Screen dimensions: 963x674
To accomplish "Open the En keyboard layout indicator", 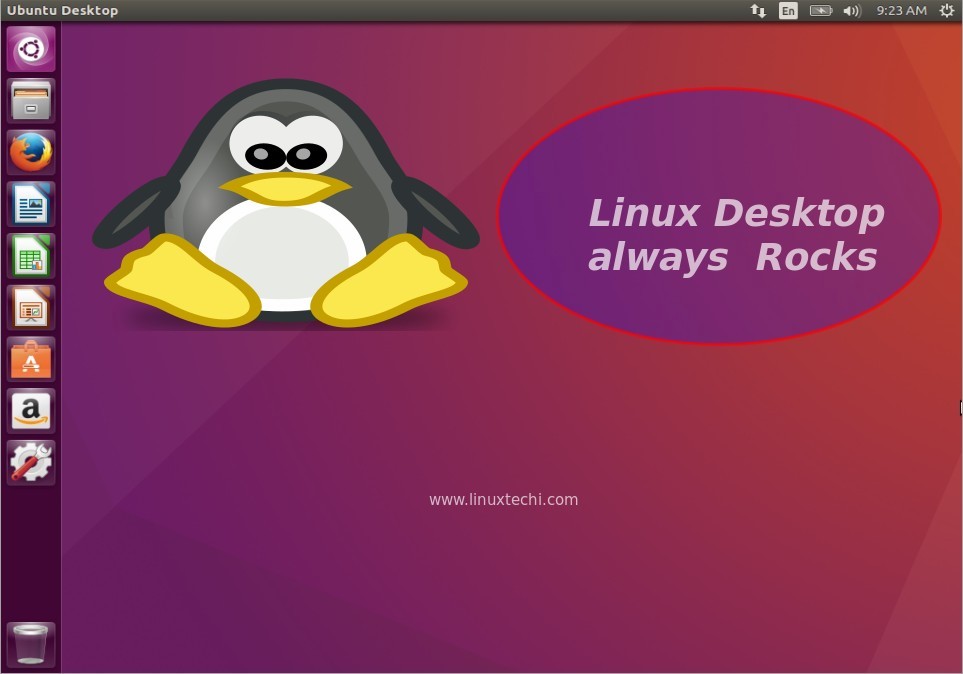I will coord(788,10).
